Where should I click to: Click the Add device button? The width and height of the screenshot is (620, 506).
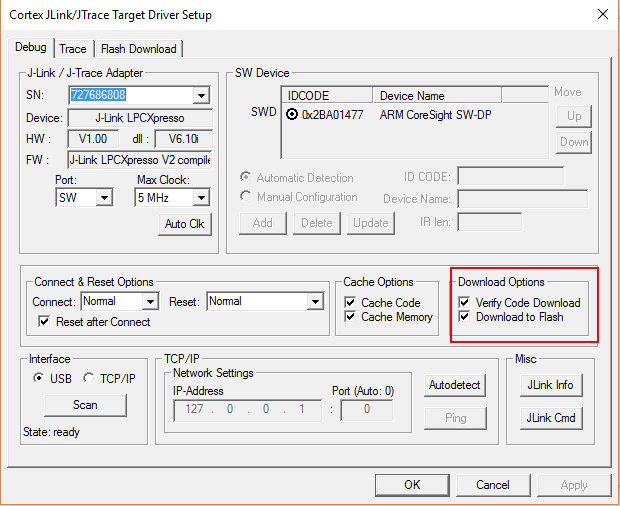263,223
